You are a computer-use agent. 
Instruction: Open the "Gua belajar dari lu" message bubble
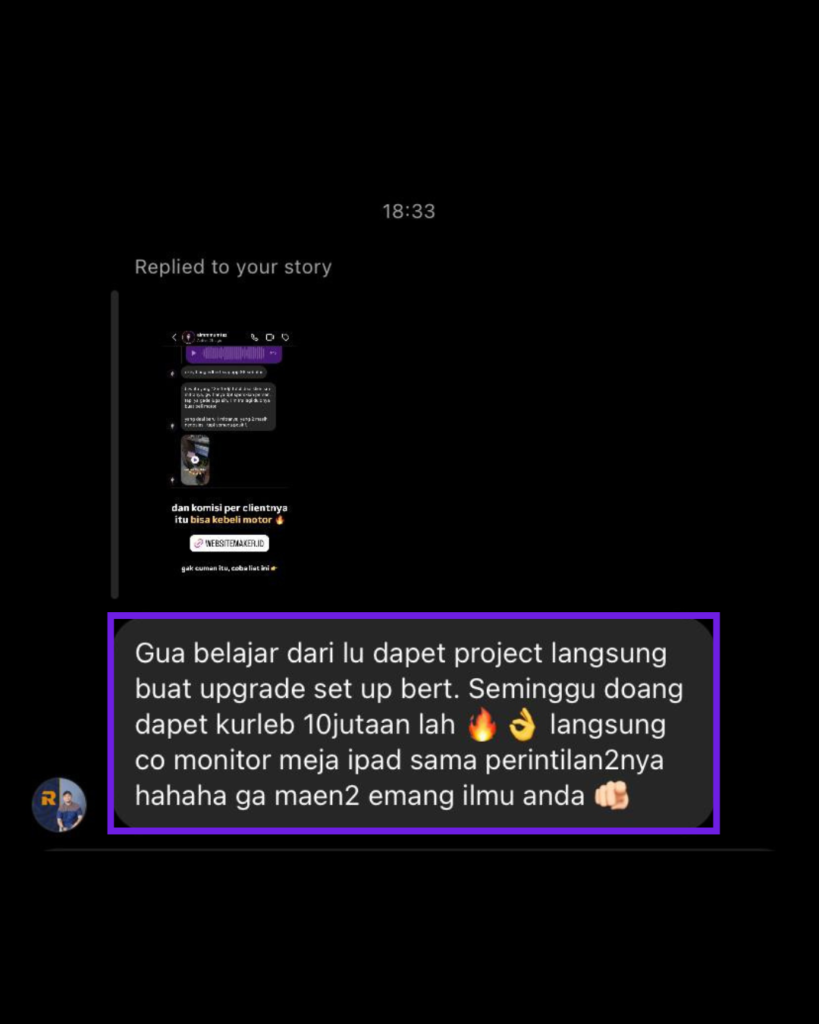(x=413, y=724)
